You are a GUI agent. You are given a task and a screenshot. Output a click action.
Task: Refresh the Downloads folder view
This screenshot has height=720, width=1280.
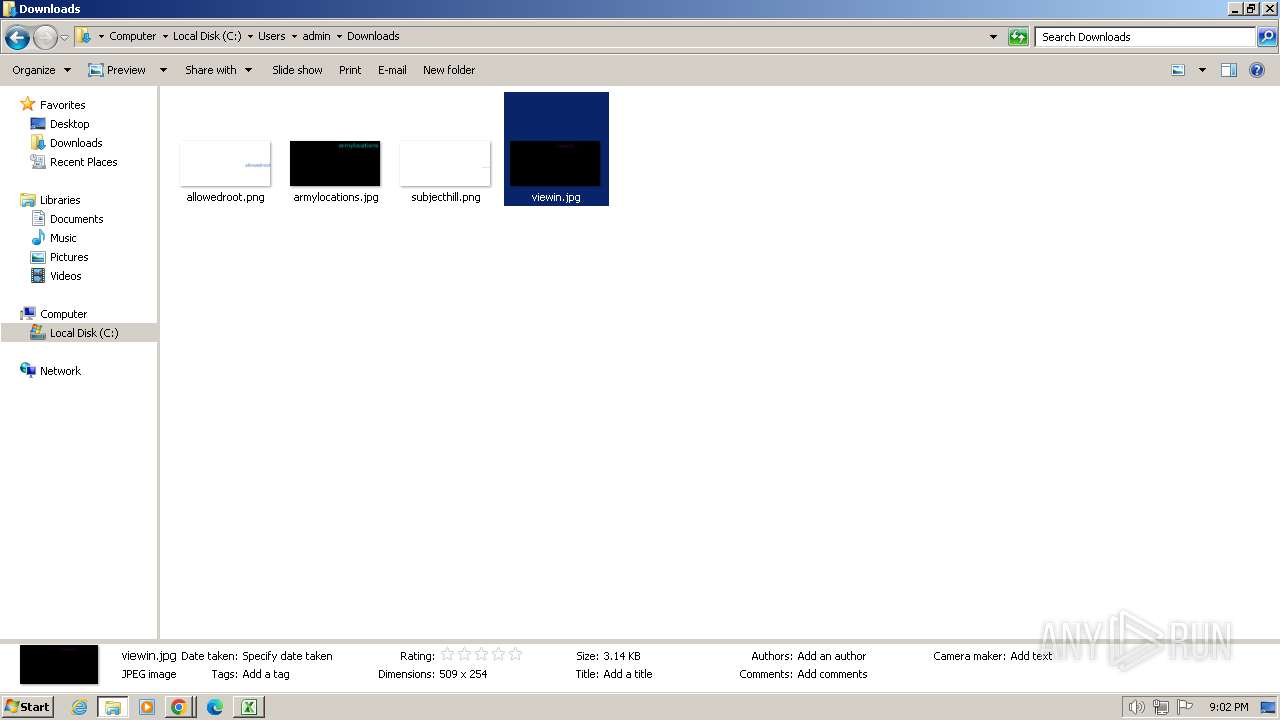(x=1018, y=37)
